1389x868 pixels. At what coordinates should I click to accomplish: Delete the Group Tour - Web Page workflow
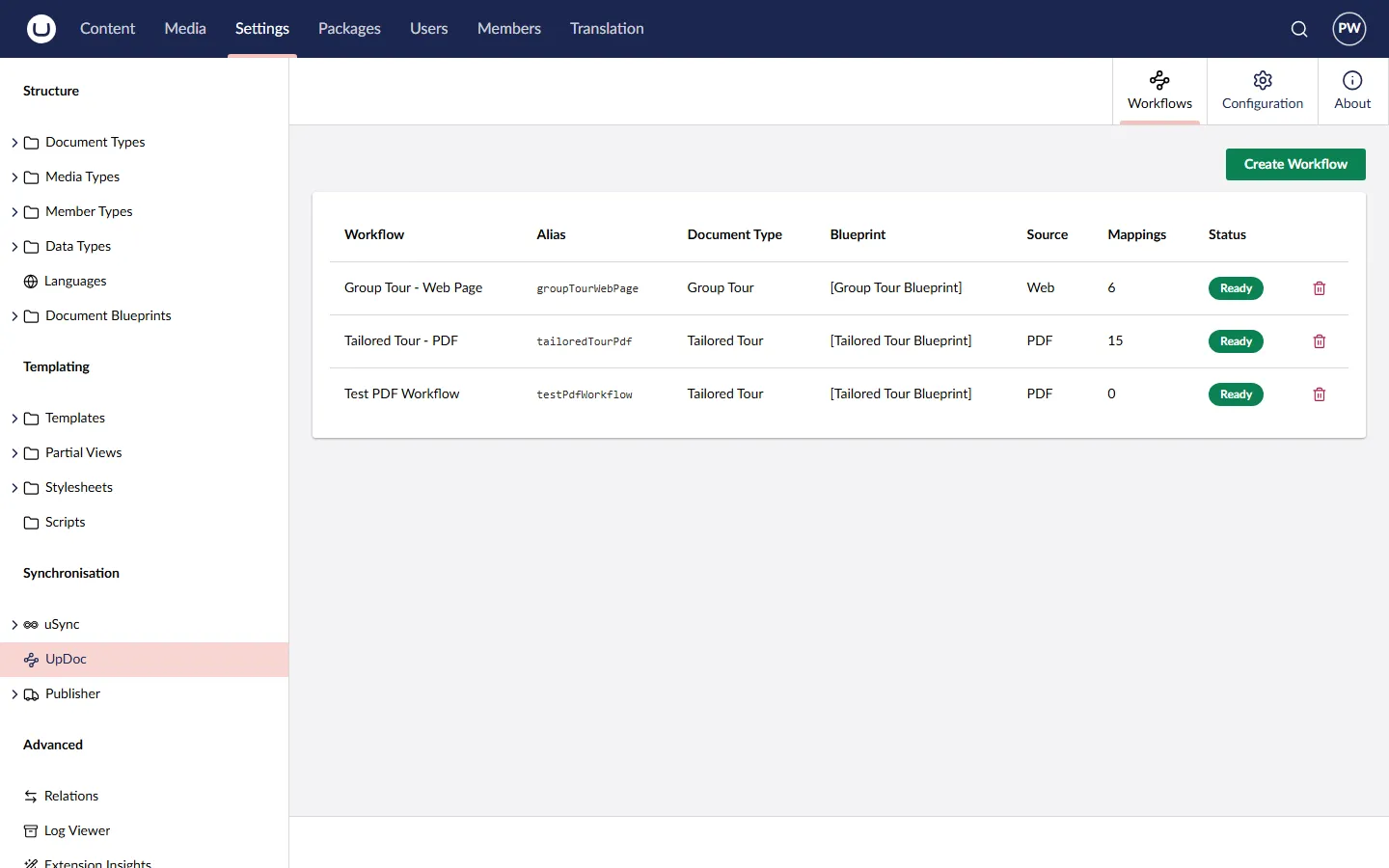click(1320, 288)
